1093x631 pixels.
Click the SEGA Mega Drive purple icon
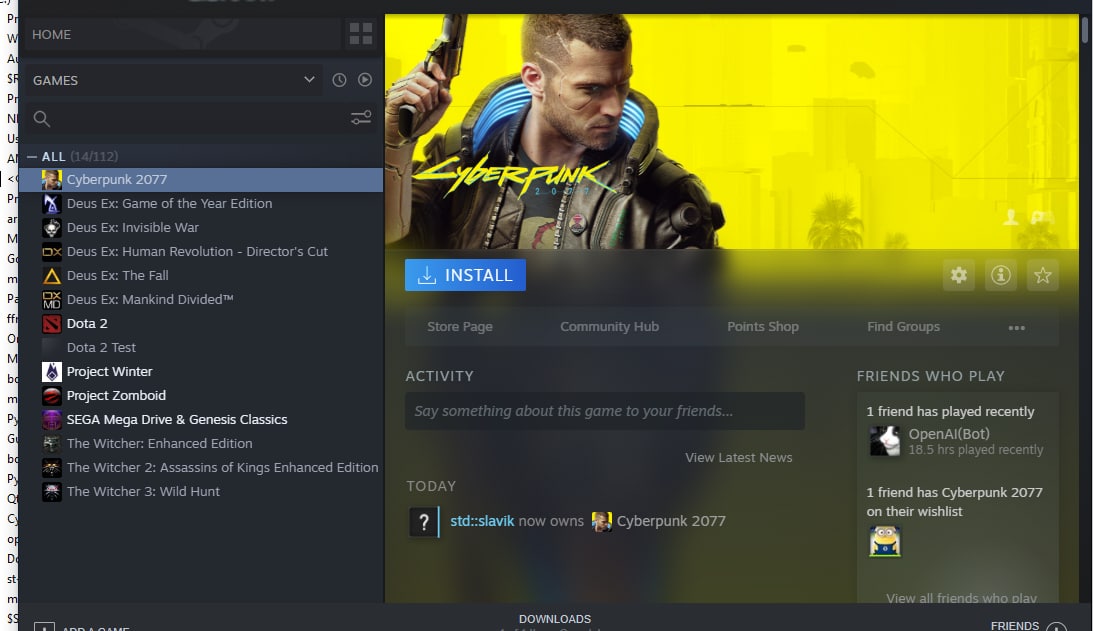(52, 420)
